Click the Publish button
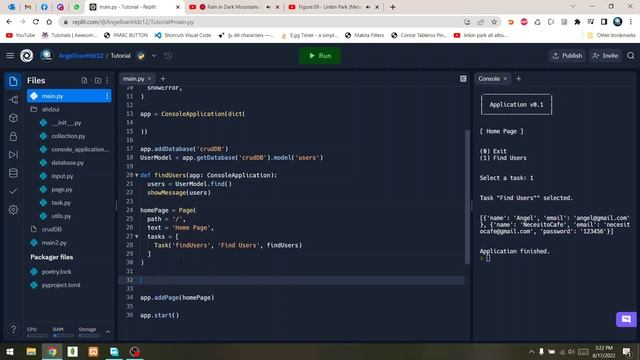Image resolution: width=640 pixels, height=360 pixels. tap(567, 56)
